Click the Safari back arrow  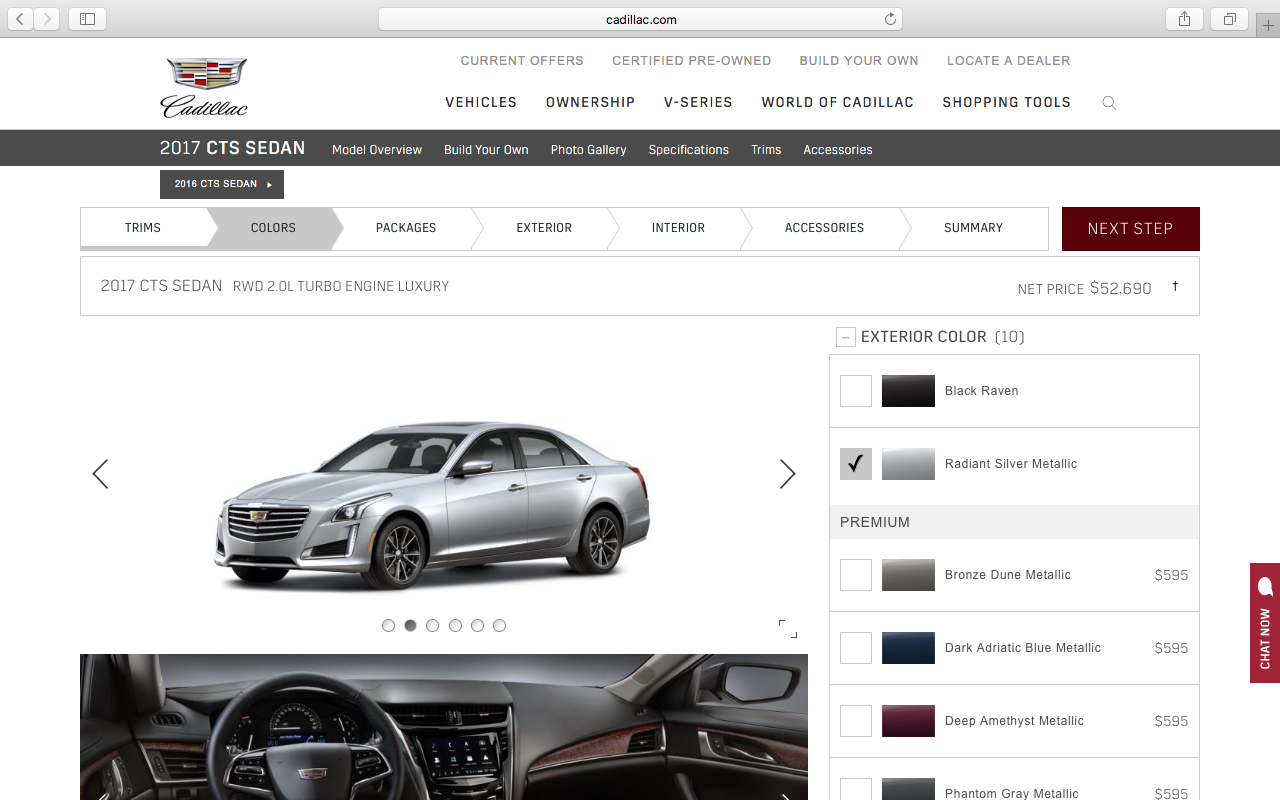(20, 19)
